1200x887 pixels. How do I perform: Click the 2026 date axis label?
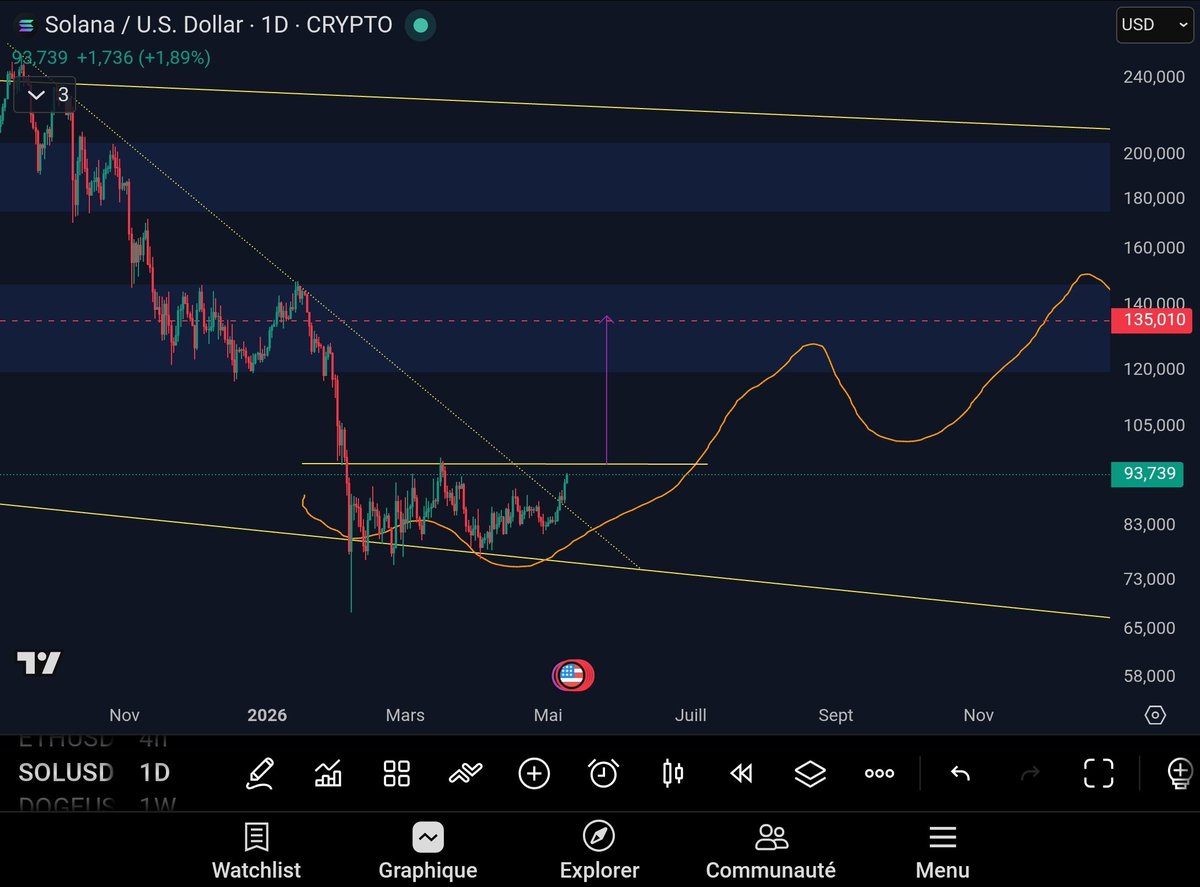coord(267,715)
